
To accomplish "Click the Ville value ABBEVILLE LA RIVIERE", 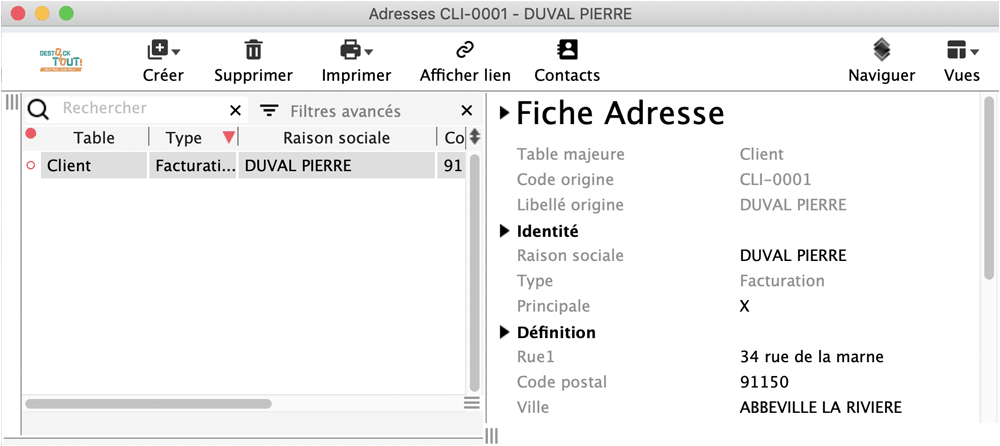I will [x=821, y=408].
